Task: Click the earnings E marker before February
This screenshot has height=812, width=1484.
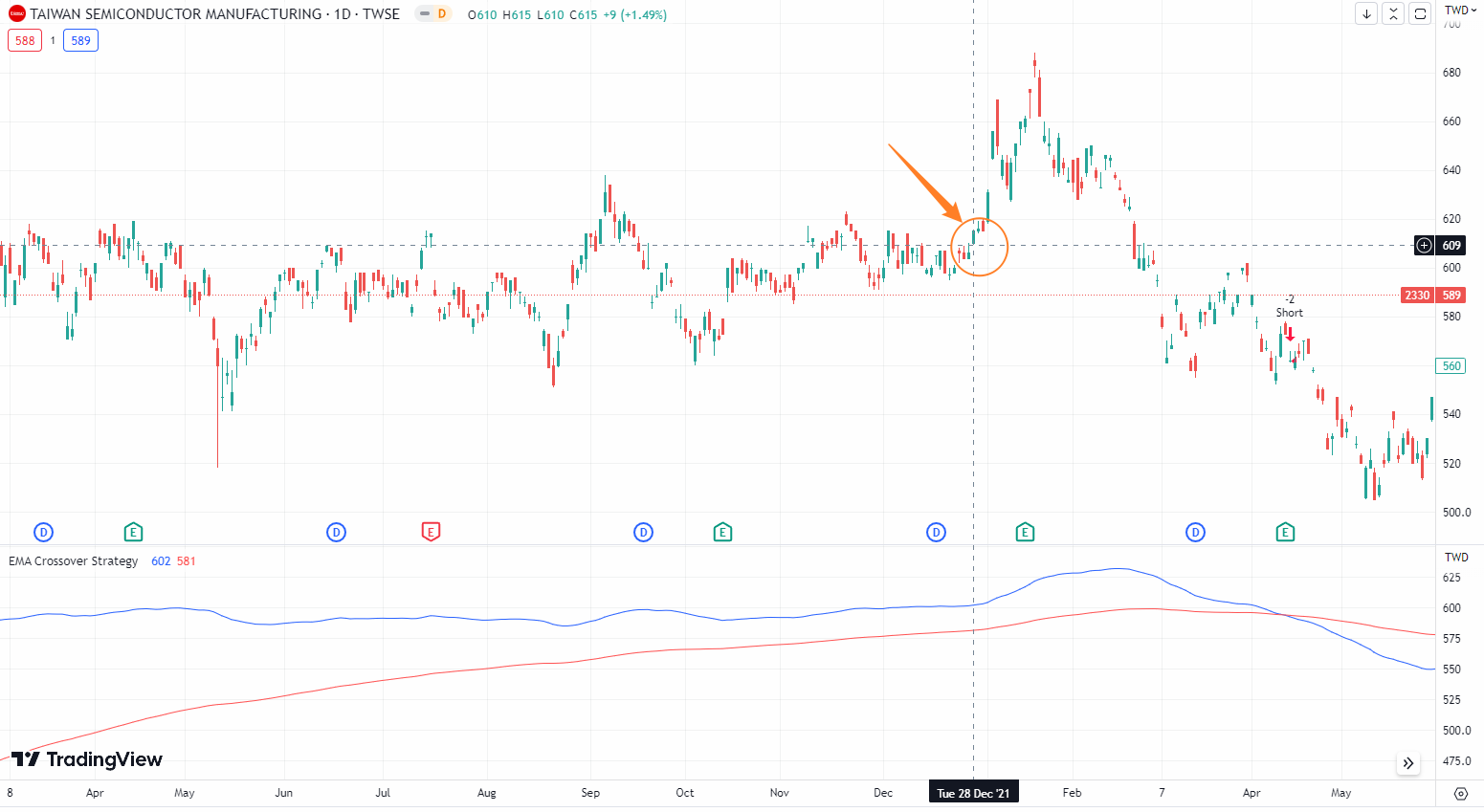Action: point(1025,532)
